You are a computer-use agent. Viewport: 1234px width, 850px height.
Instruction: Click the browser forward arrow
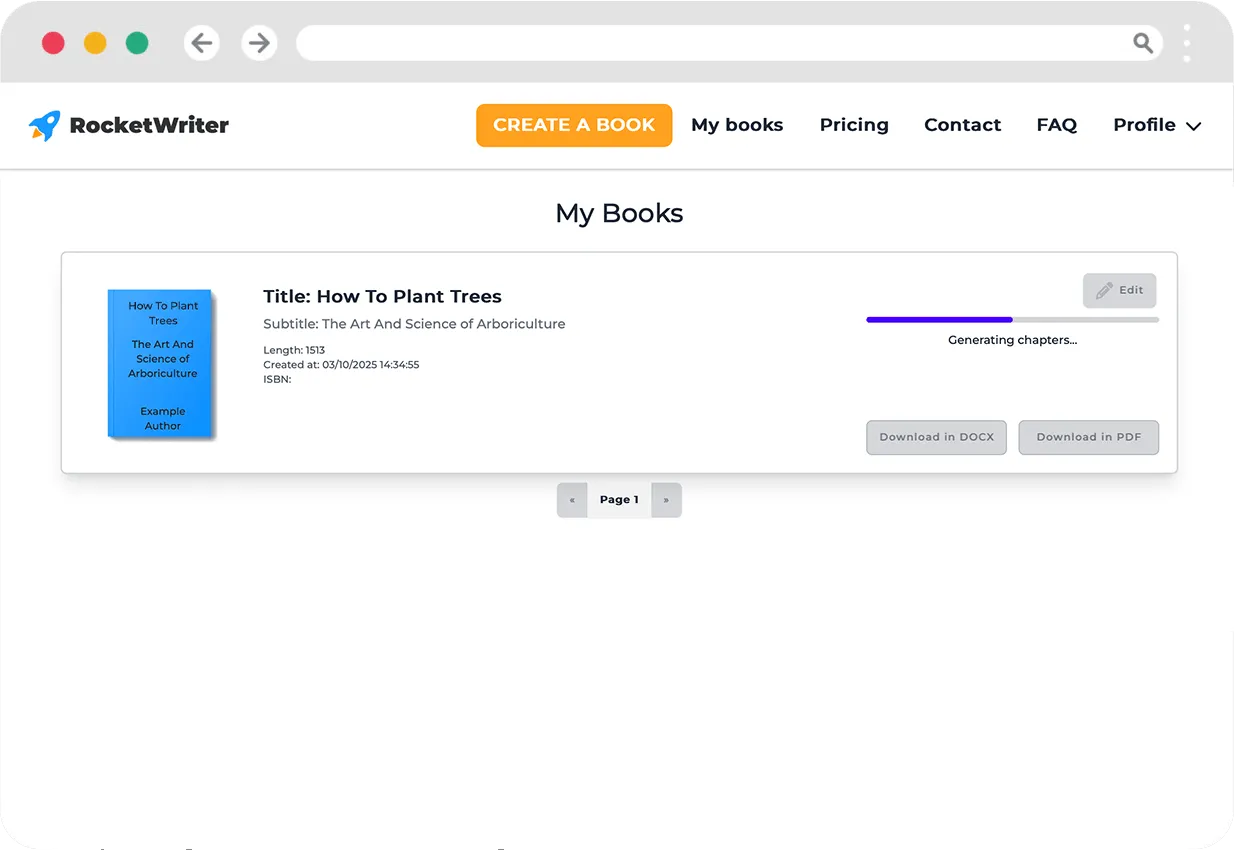(x=259, y=43)
